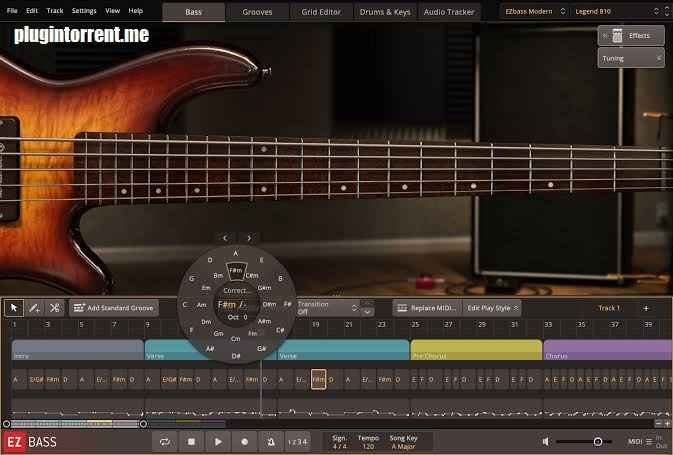The height and width of the screenshot is (455, 673).
Task: Click the left loop range handle
Action: (x=6, y=424)
